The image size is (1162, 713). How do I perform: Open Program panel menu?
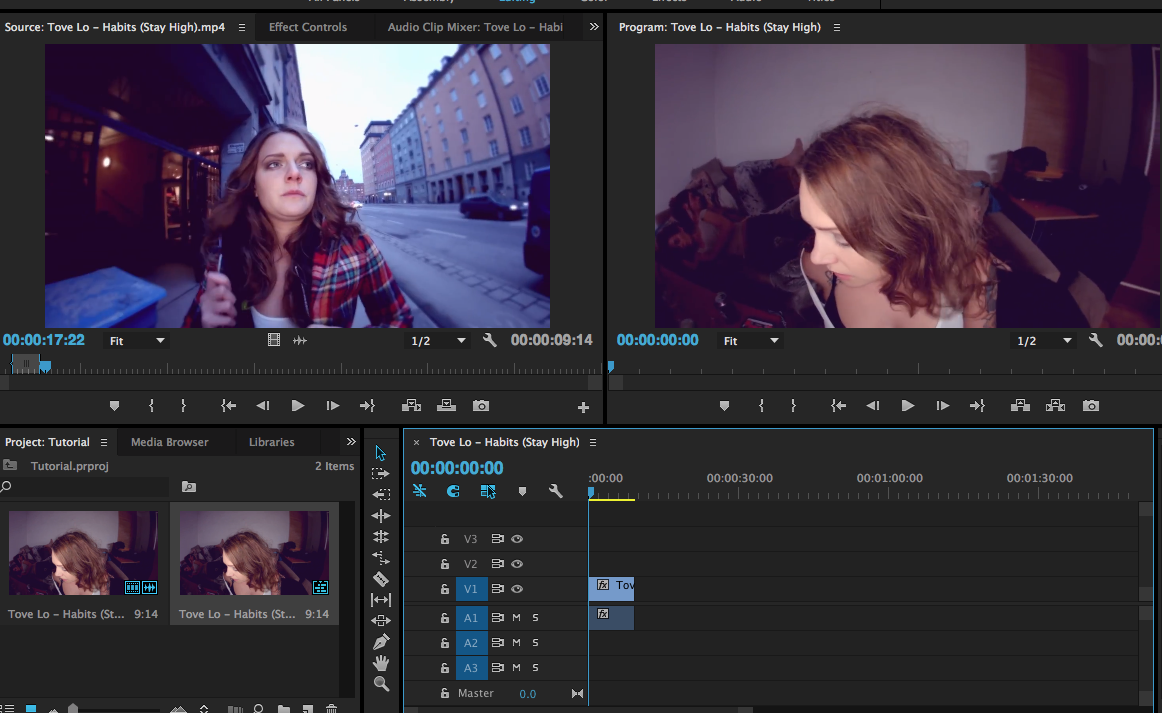point(837,27)
